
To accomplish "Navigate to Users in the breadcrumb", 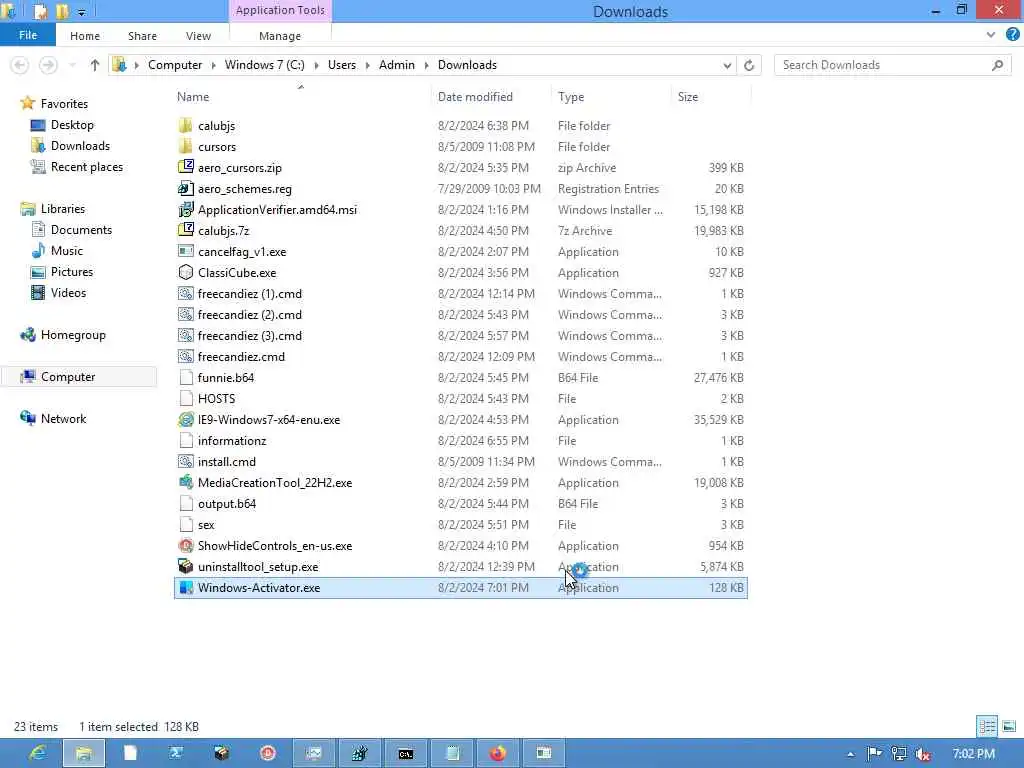I will pos(342,65).
